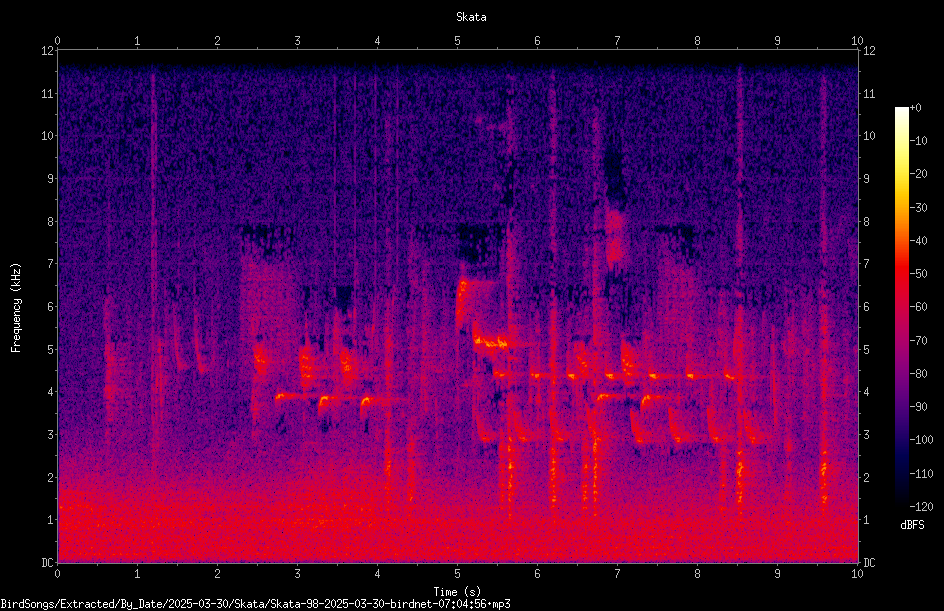The height and width of the screenshot is (611, 944).
Task: Click the 0 tick label on the bottom time axis
Action: point(57,574)
